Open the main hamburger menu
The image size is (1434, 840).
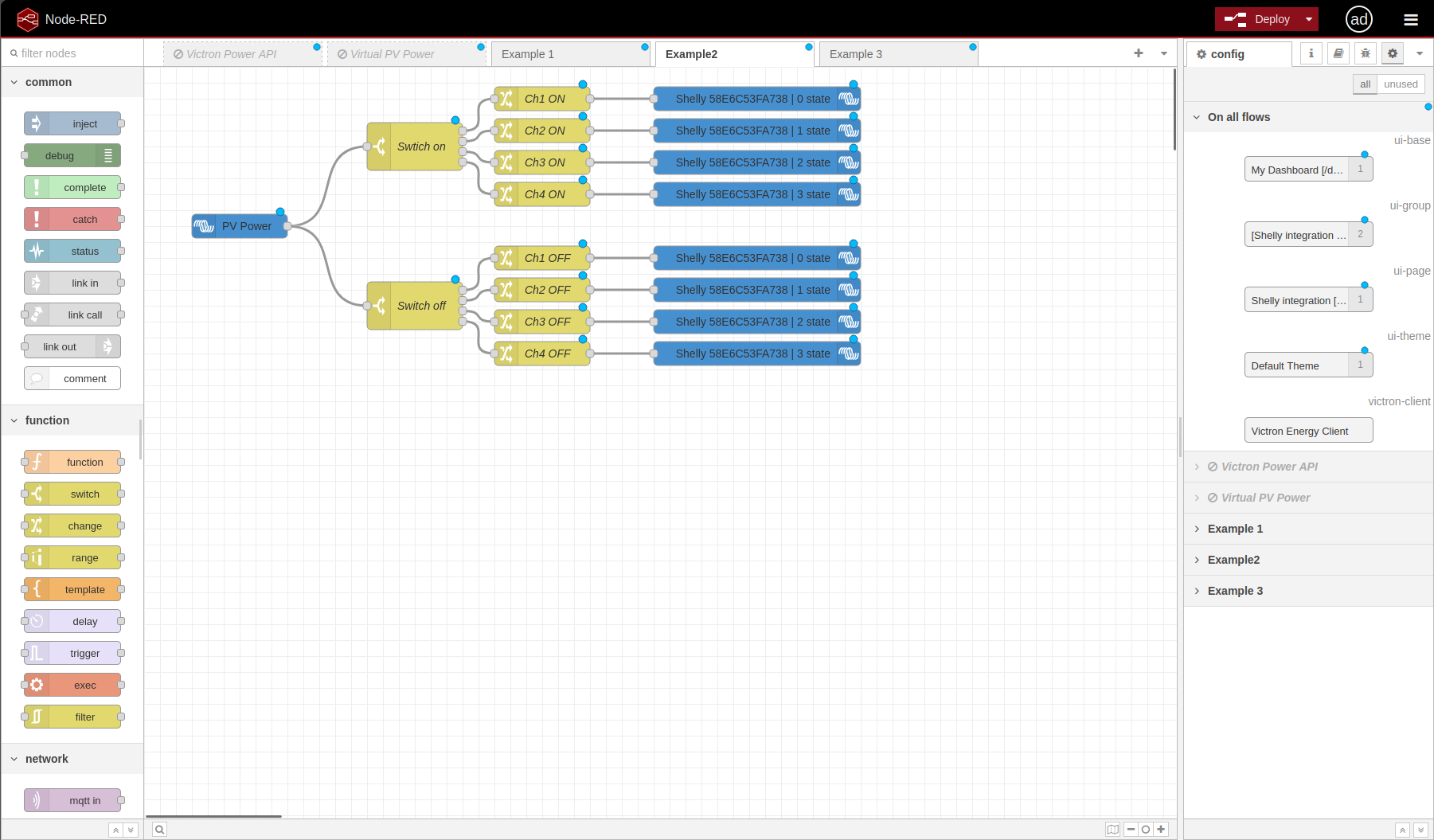pyautogui.click(x=1411, y=19)
